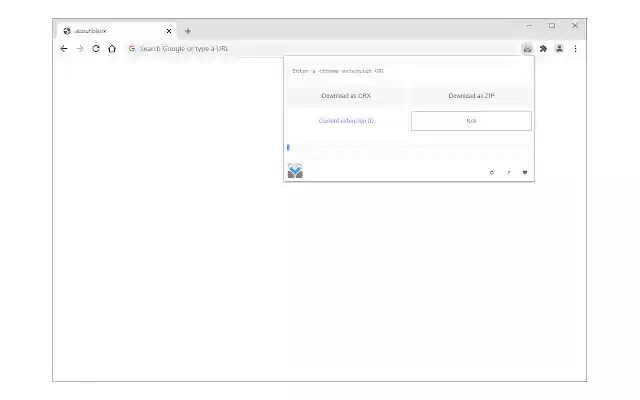640x400 pixels.
Task: Click the N/A extension ID box
Action: point(471,121)
